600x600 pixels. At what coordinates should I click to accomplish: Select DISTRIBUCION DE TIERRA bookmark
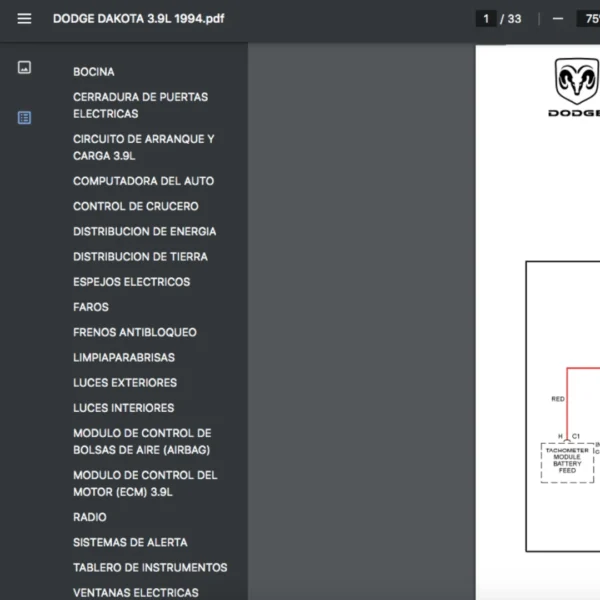[x=140, y=257]
